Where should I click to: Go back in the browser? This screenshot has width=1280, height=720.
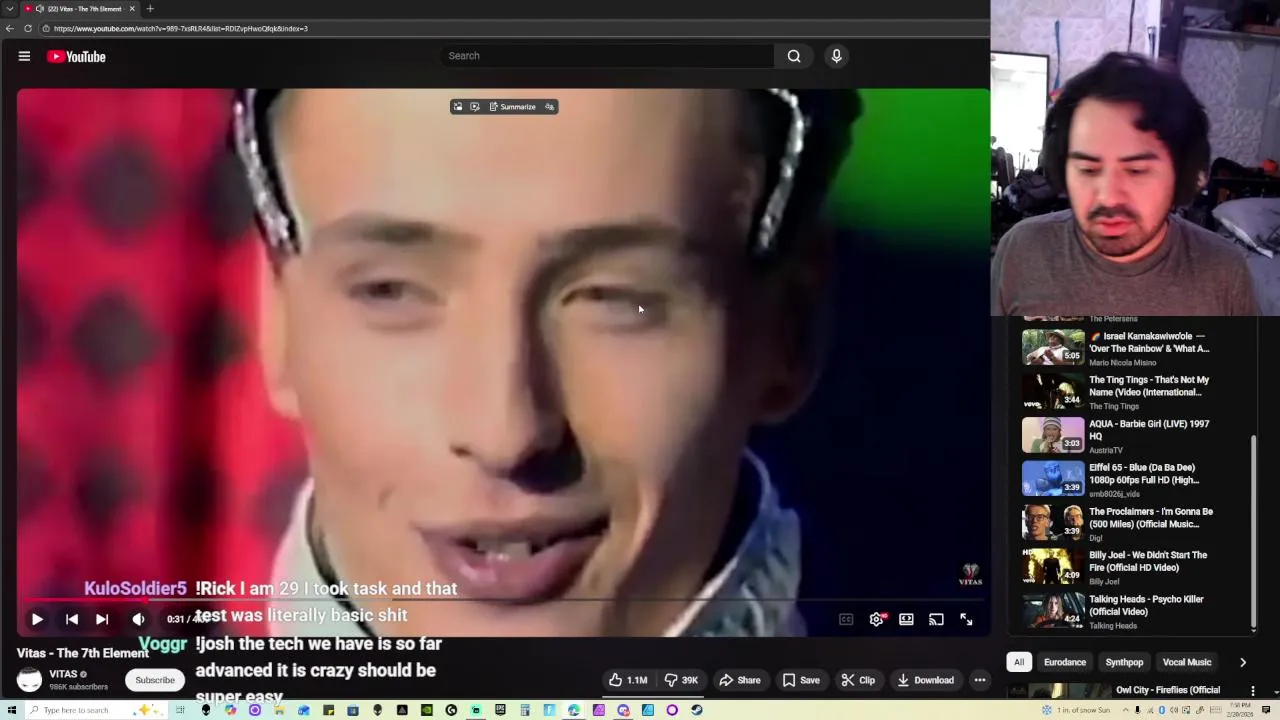pyautogui.click(x=10, y=29)
